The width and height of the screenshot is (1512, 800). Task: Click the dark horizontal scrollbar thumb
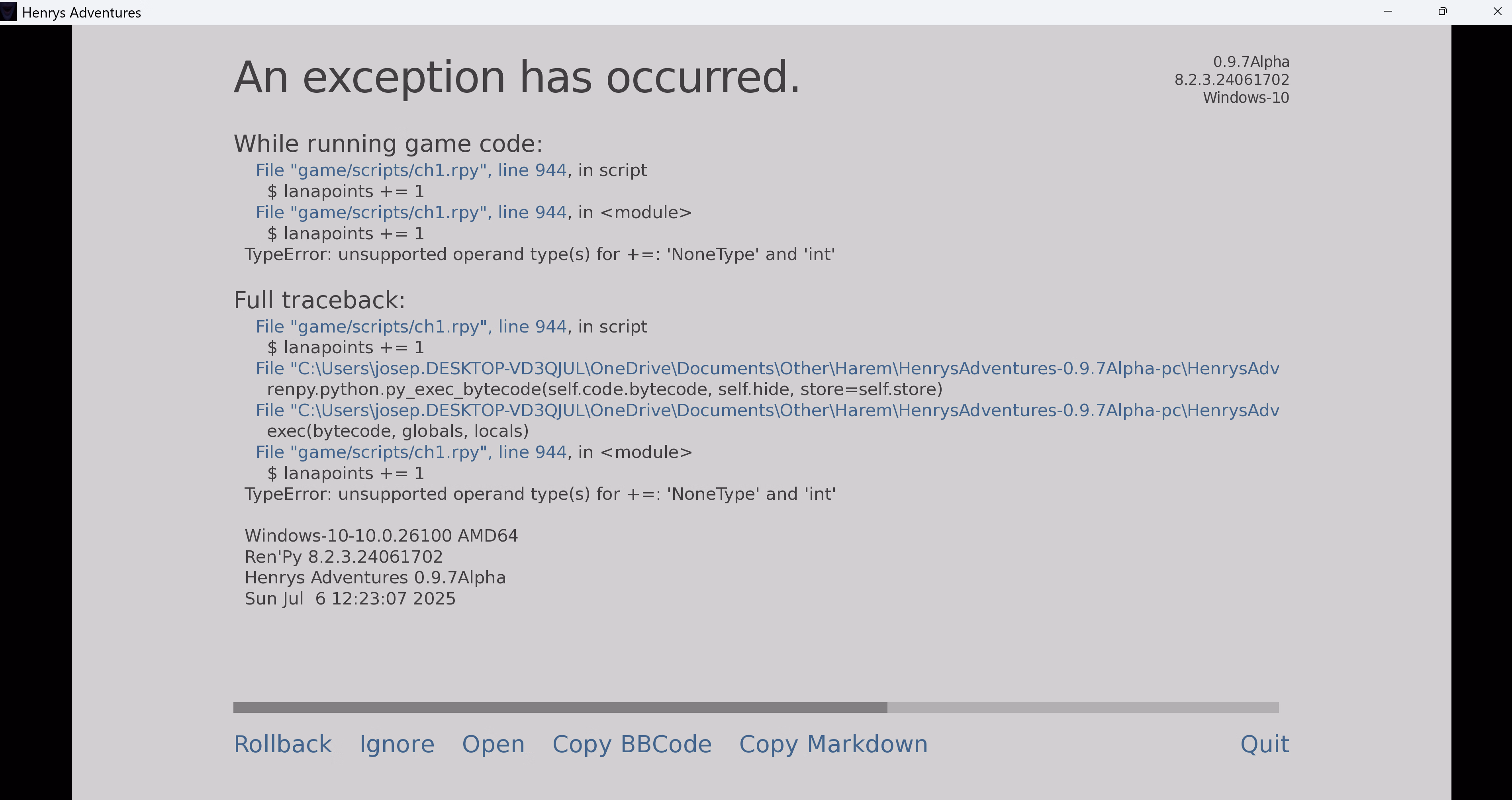tap(560, 707)
